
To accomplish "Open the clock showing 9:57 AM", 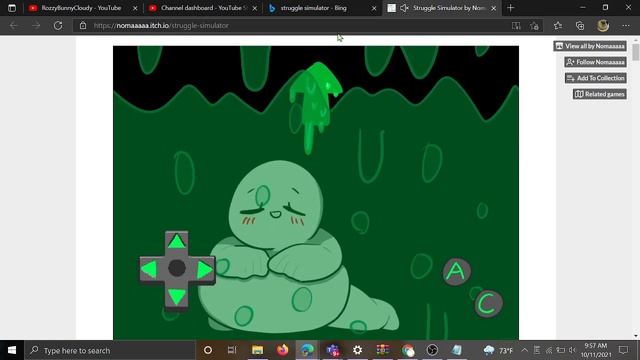I will [x=596, y=350].
